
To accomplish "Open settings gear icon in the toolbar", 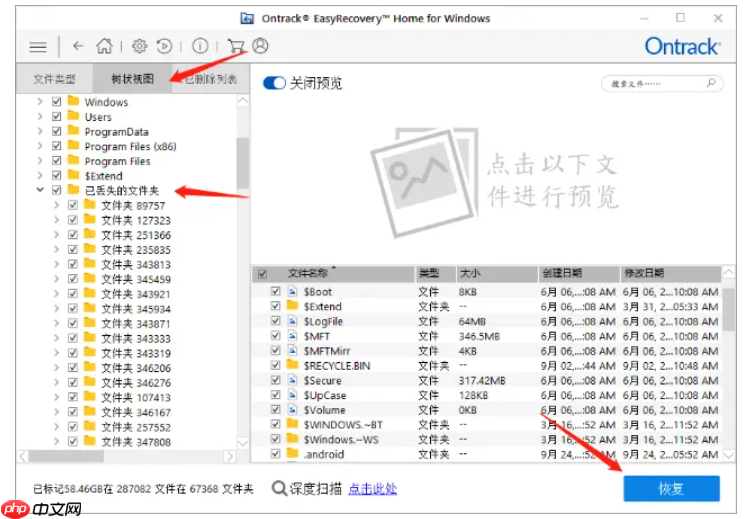I will click(139, 46).
